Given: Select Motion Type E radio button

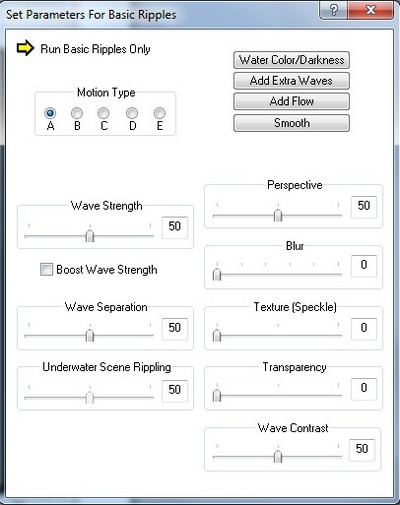Looking at the screenshot, I should (160, 113).
